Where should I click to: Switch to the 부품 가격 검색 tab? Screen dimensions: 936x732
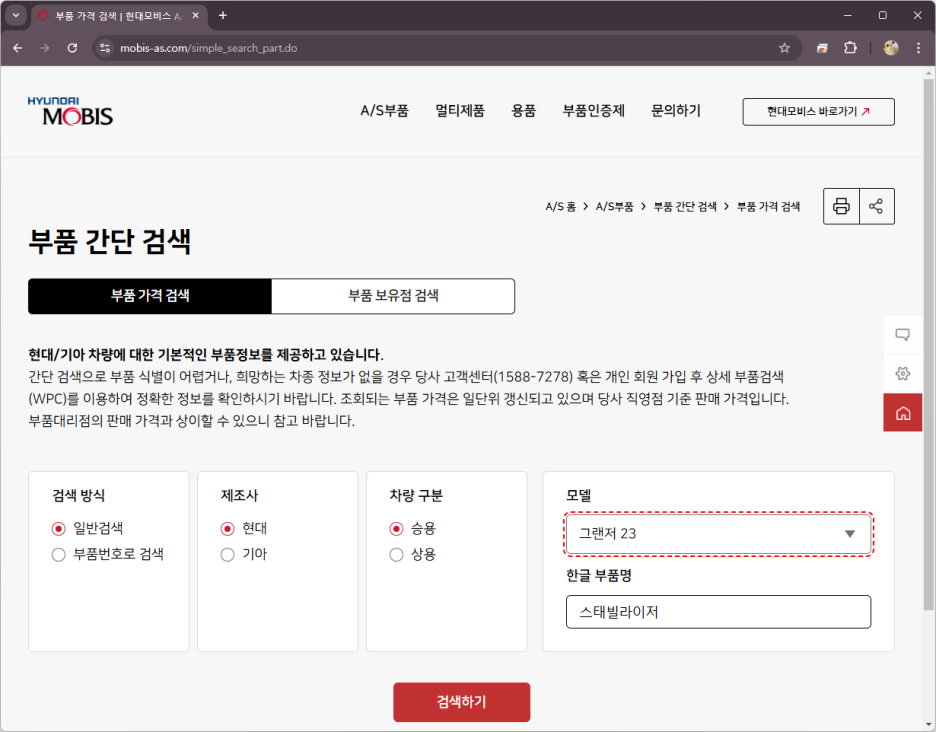(x=150, y=296)
